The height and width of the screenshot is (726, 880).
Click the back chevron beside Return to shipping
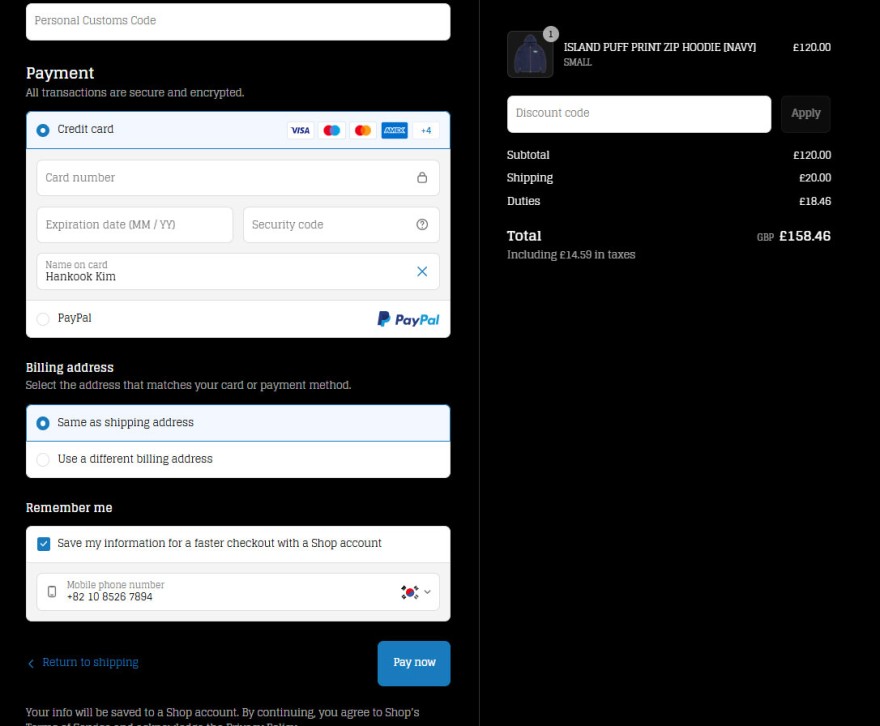coord(31,663)
